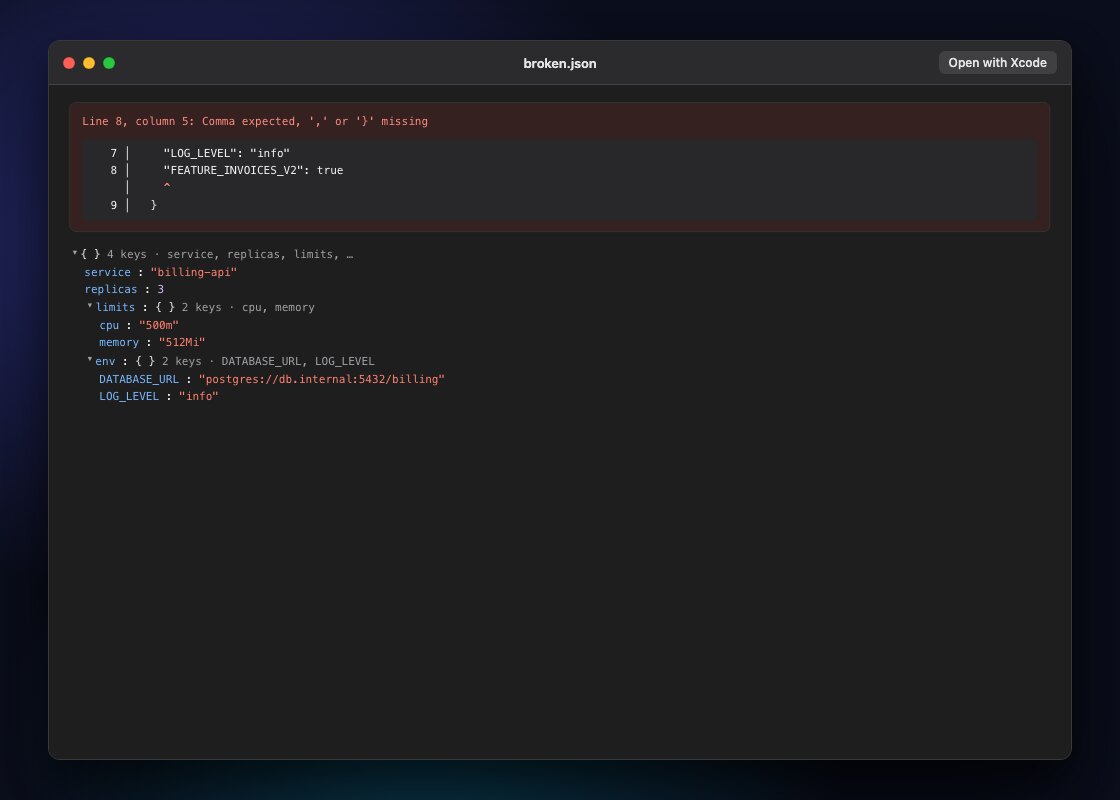This screenshot has width=1120, height=800.
Task: Click the red caret error marker
Action: (166, 186)
